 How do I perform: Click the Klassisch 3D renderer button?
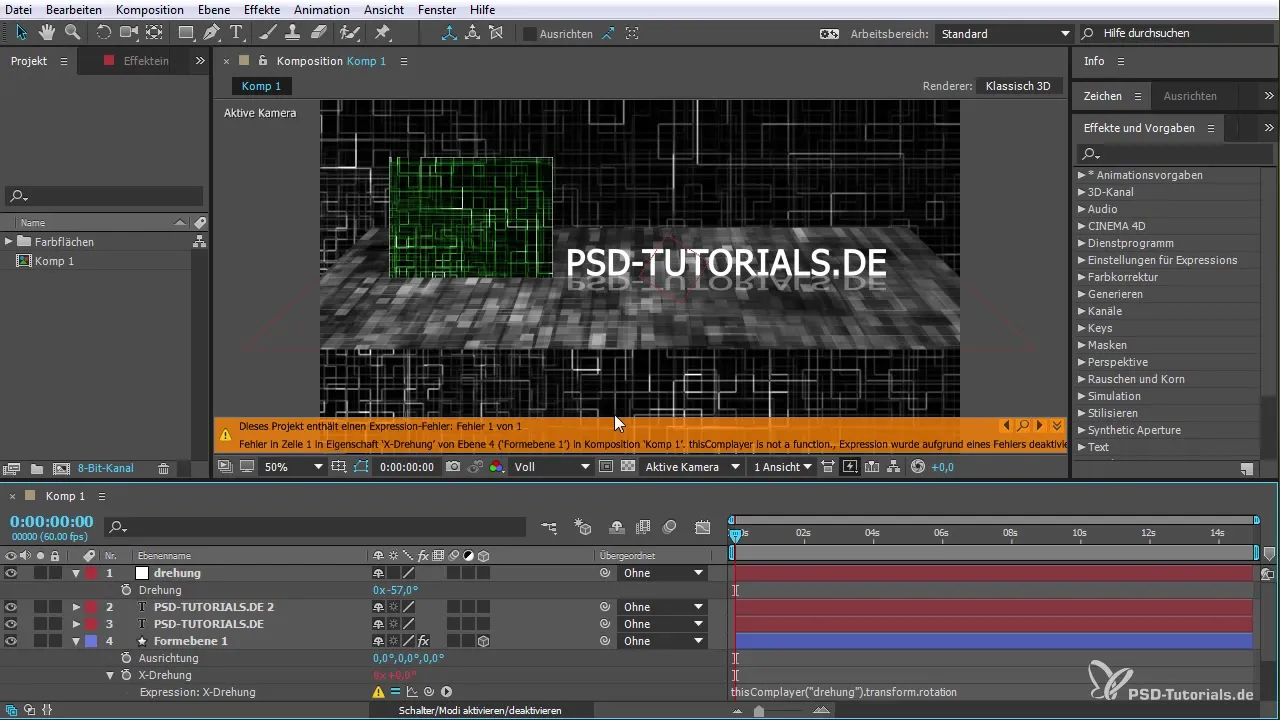1018,86
